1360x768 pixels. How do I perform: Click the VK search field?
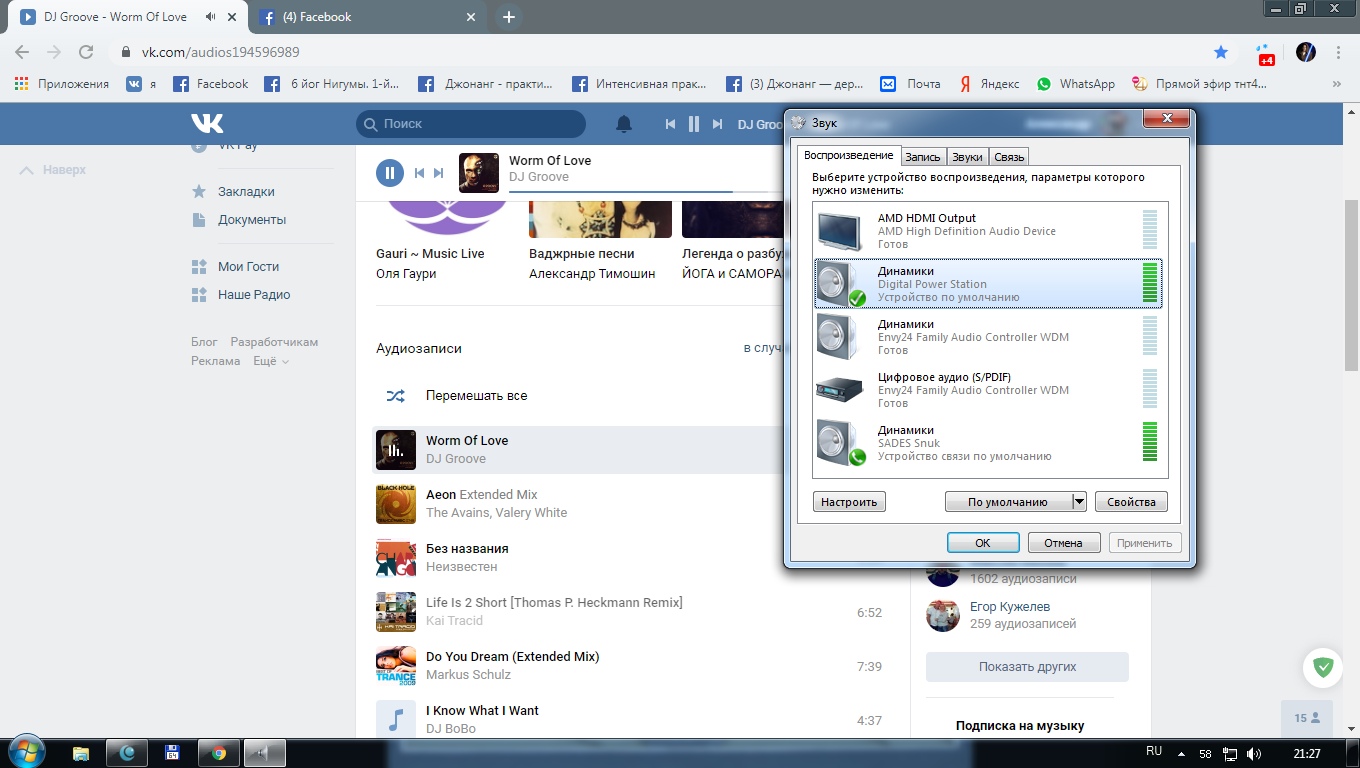click(x=471, y=124)
